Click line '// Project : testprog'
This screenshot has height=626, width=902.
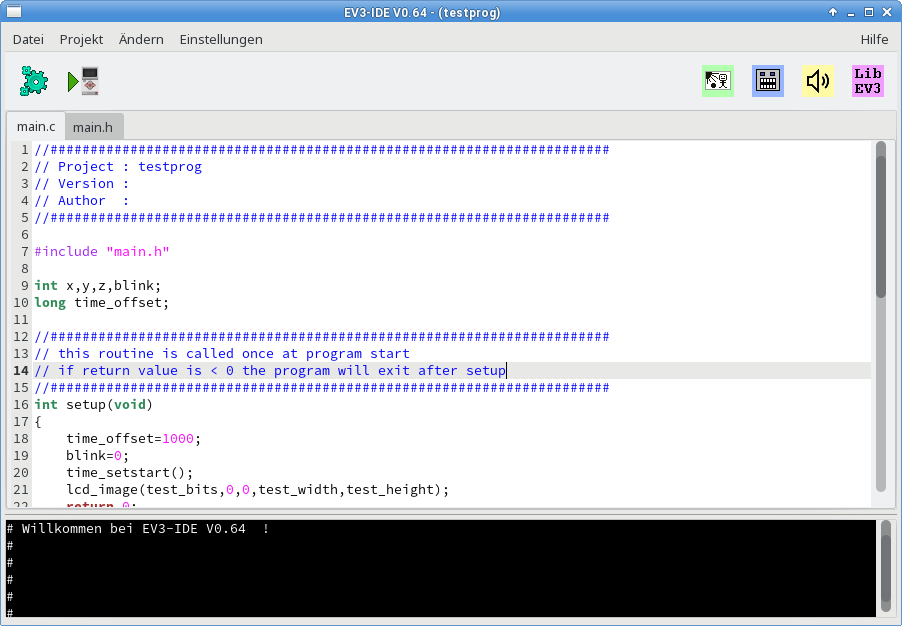click(x=118, y=167)
